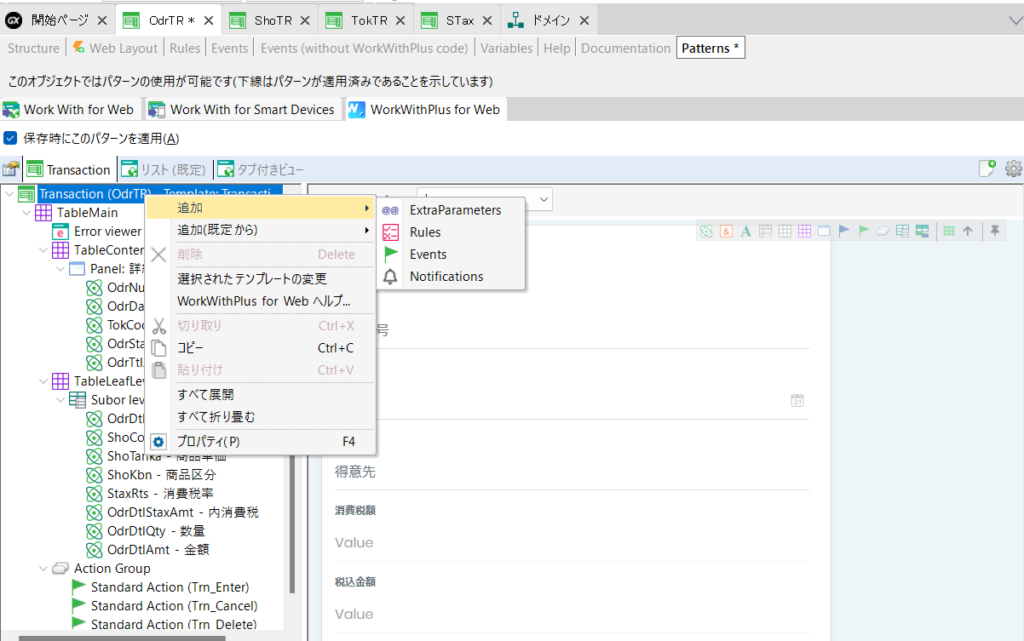Click the orange ampersand variable icon
The height and width of the screenshot is (641, 1024).
[x=727, y=231]
